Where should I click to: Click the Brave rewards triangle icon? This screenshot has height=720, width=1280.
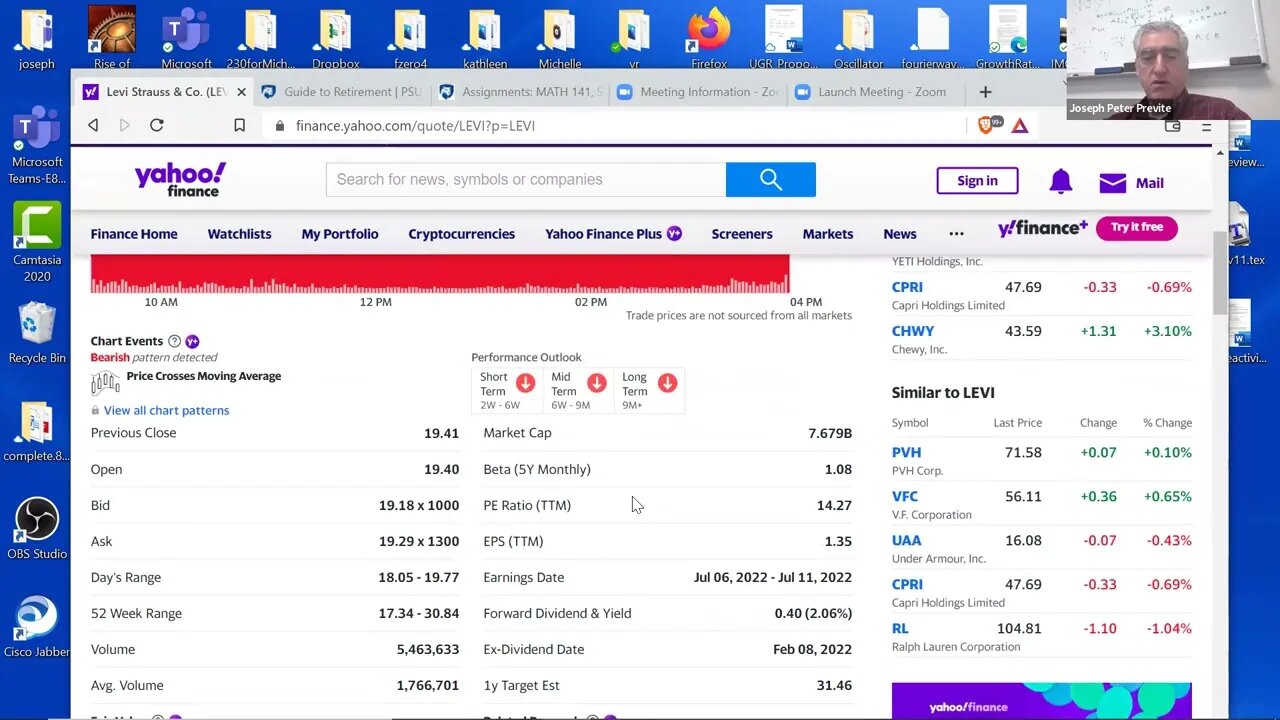[1020, 125]
